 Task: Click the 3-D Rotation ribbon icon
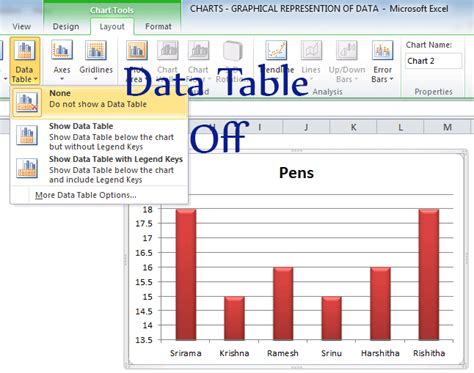coord(232,50)
